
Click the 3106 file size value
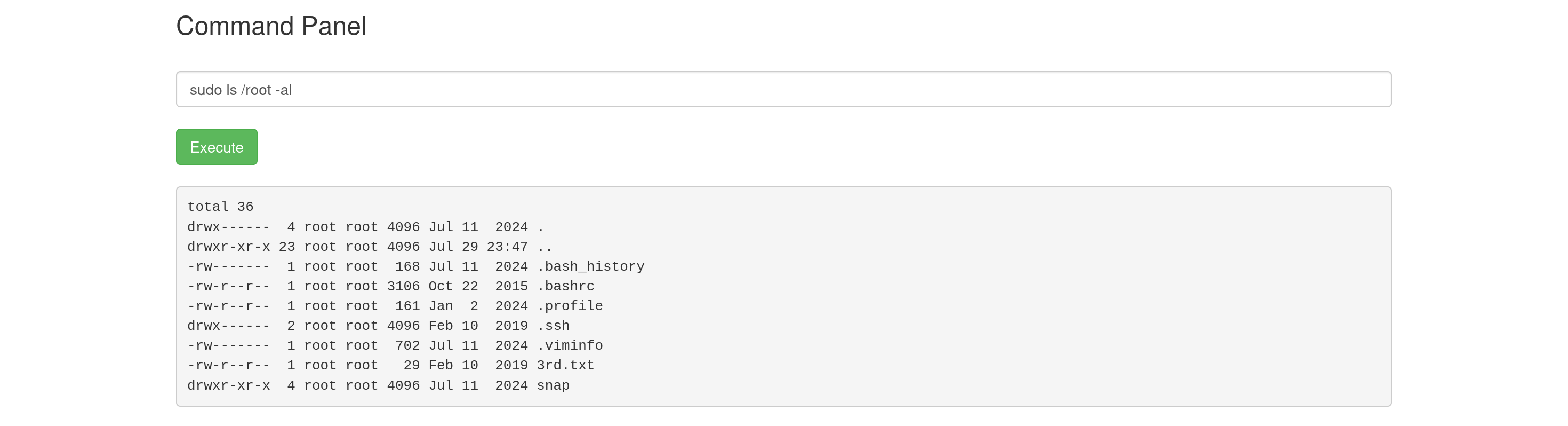404,286
